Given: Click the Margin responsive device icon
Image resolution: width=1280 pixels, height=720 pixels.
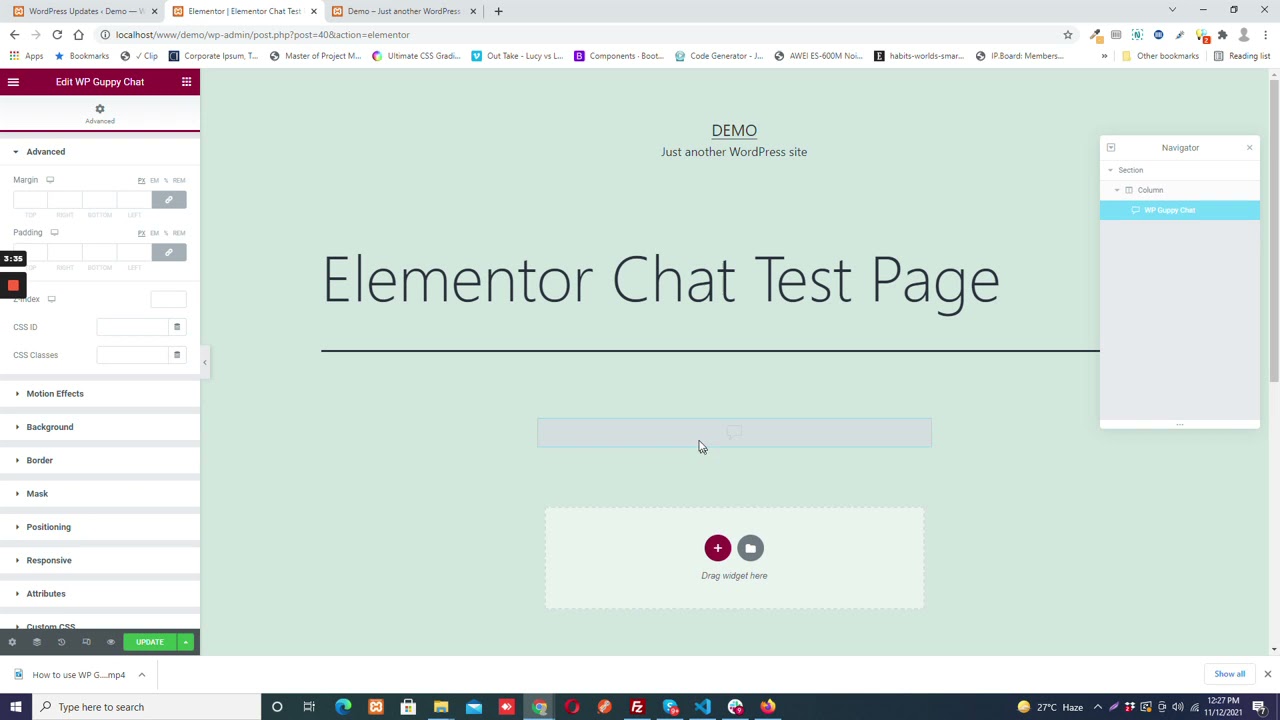Looking at the screenshot, I should [50, 180].
